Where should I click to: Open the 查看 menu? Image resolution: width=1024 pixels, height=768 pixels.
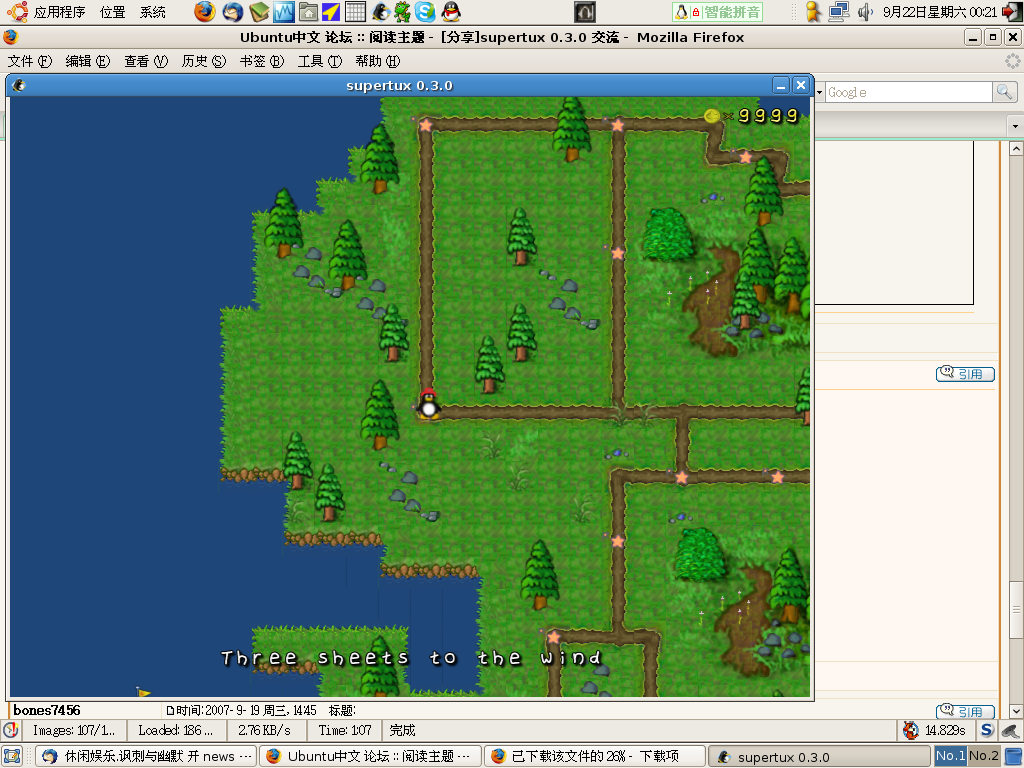point(146,61)
